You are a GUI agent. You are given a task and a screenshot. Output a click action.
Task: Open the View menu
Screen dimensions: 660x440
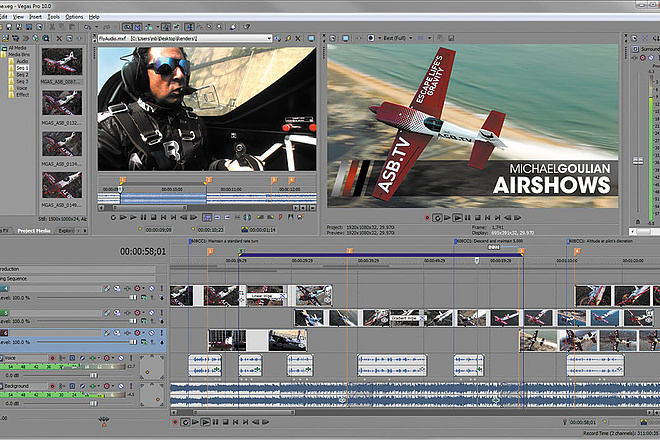coord(18,17)
